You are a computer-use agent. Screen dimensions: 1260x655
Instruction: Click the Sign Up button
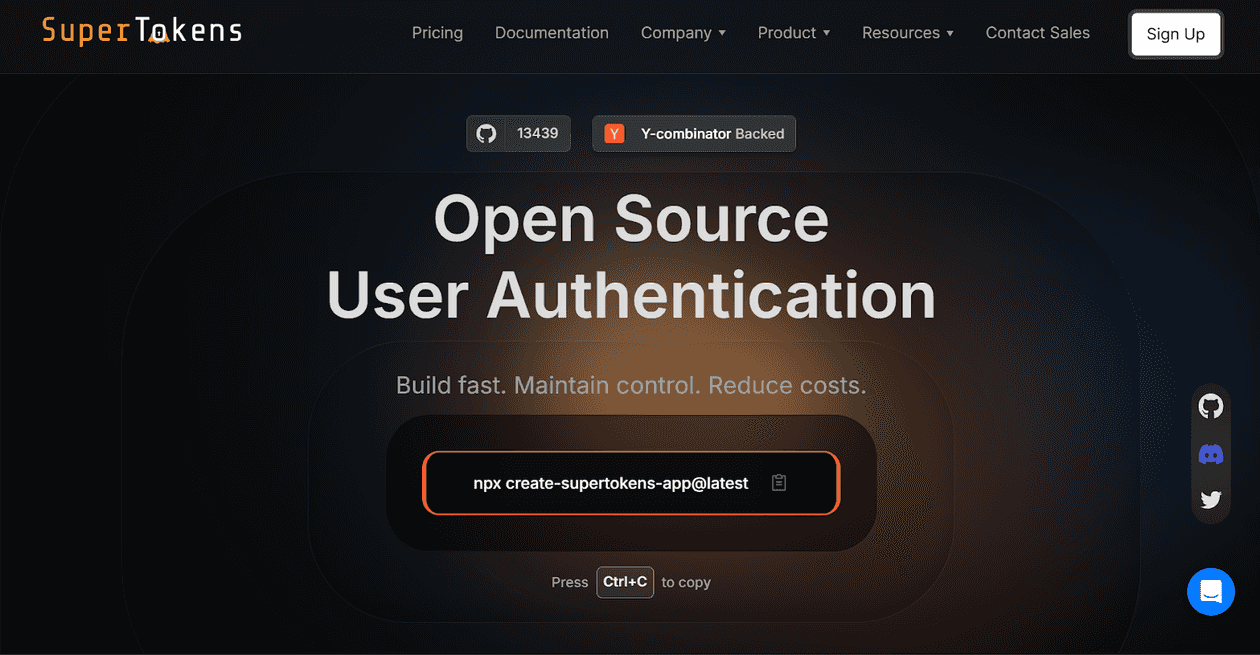(1175, 33)
